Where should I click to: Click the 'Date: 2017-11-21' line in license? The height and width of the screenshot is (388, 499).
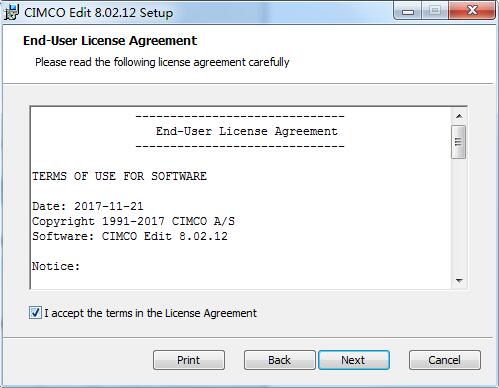[88, 206]
